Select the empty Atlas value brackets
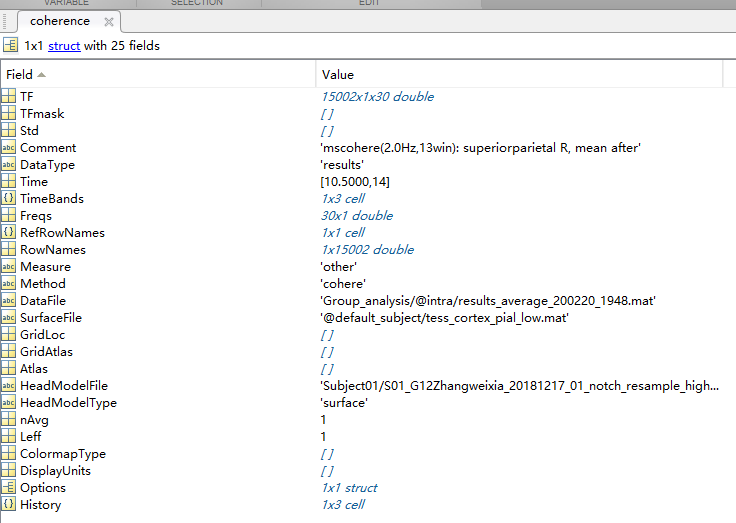The height and width of the screenshot is (523, 736). click(x=327, y=369)
